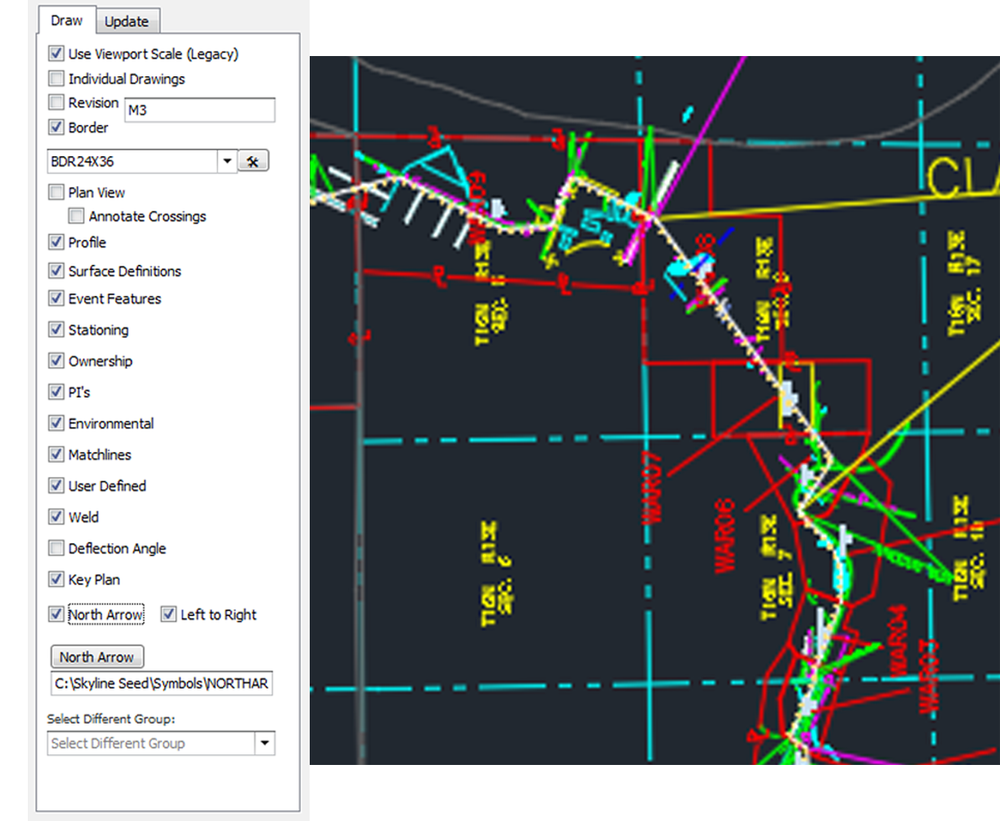The width and height of the screenshot is (1000, 821).
Task: Enable the Individual Drawings checkbox
Action: [56, 77]
